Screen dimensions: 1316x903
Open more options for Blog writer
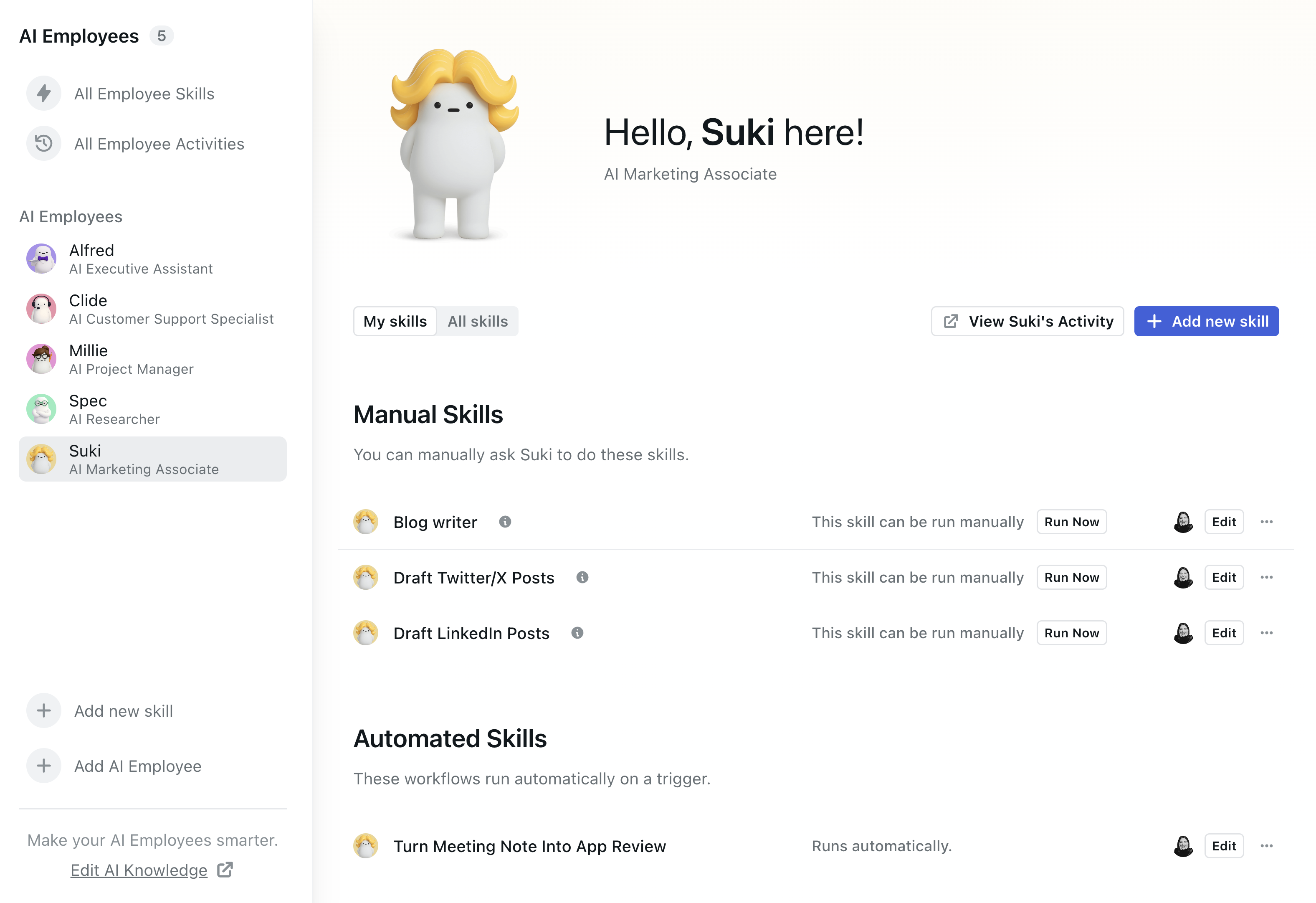click(1267, 522)
